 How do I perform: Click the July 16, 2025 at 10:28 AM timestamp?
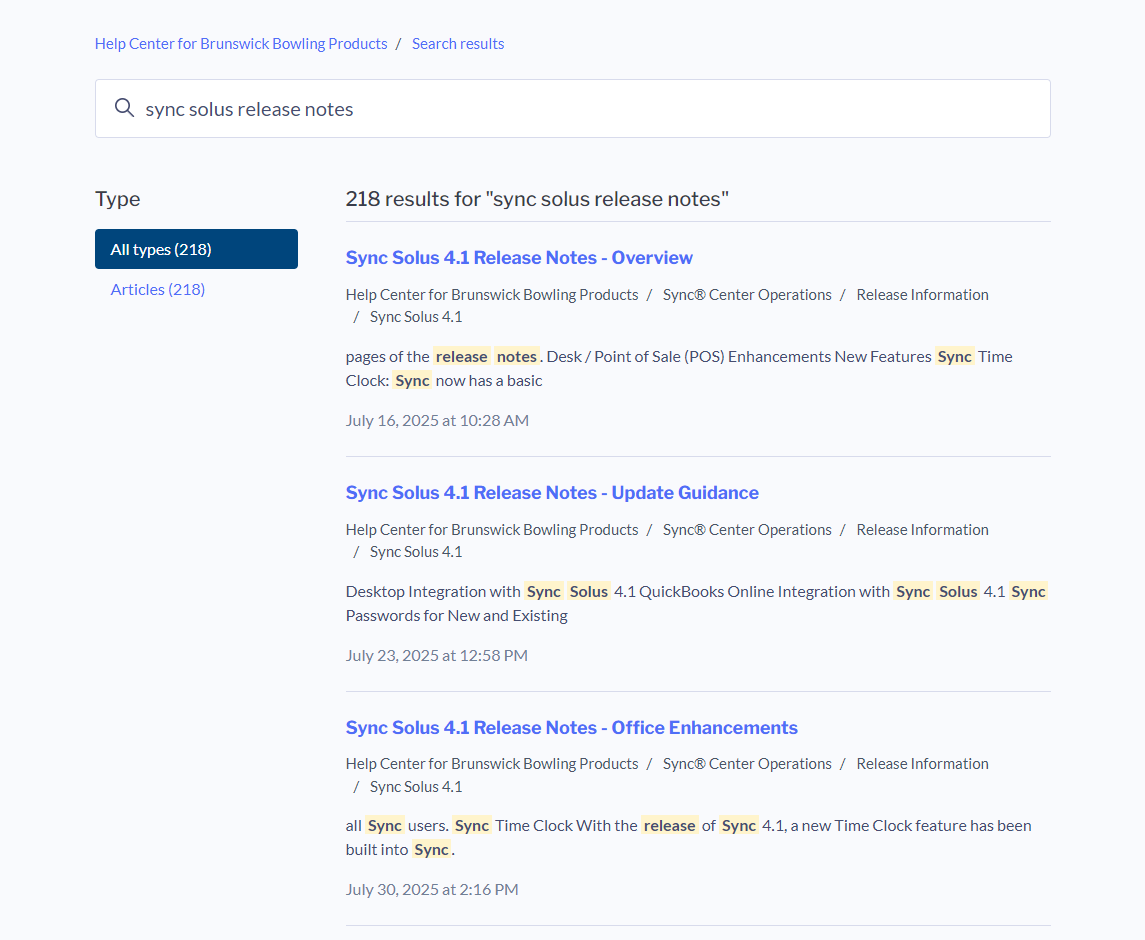[x=437, y=421]
